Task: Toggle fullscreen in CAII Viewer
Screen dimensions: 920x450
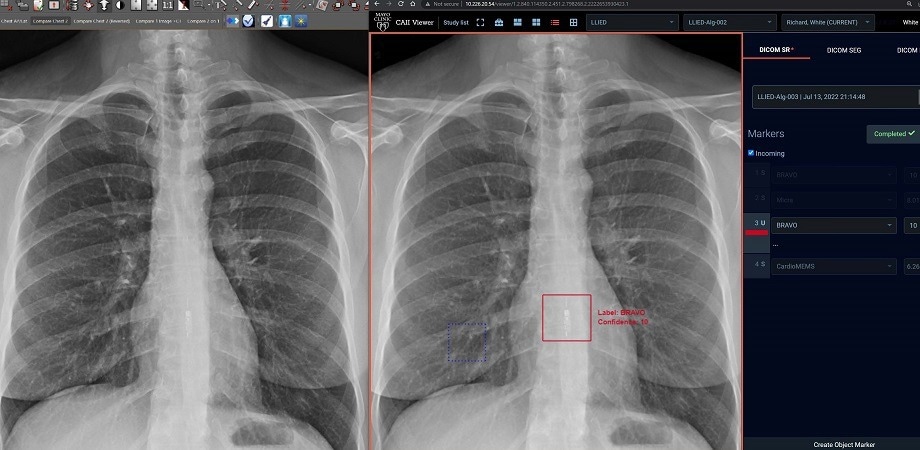Action: [480, 22]
